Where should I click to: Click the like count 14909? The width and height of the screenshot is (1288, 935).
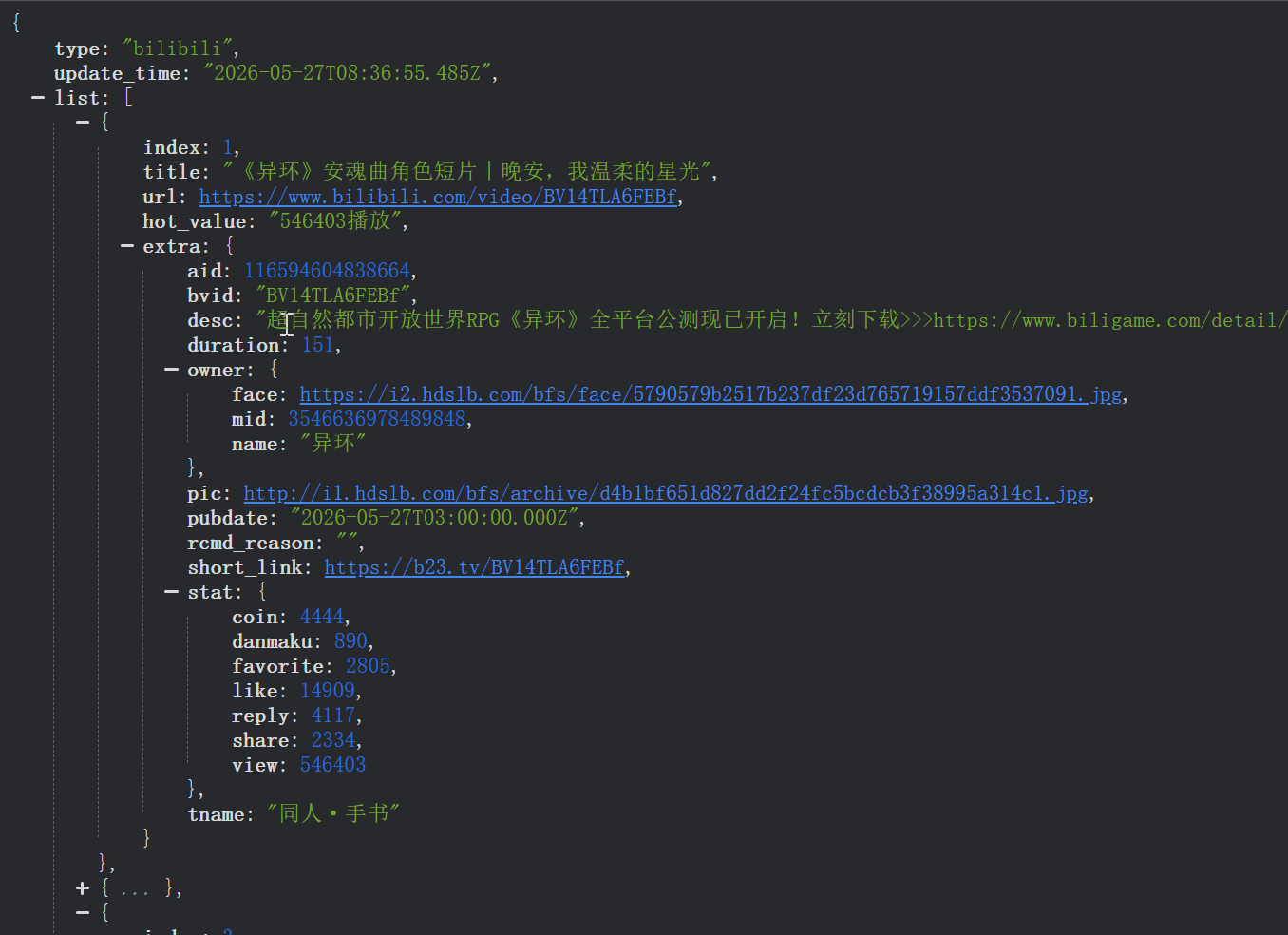(x=328, y=691)
